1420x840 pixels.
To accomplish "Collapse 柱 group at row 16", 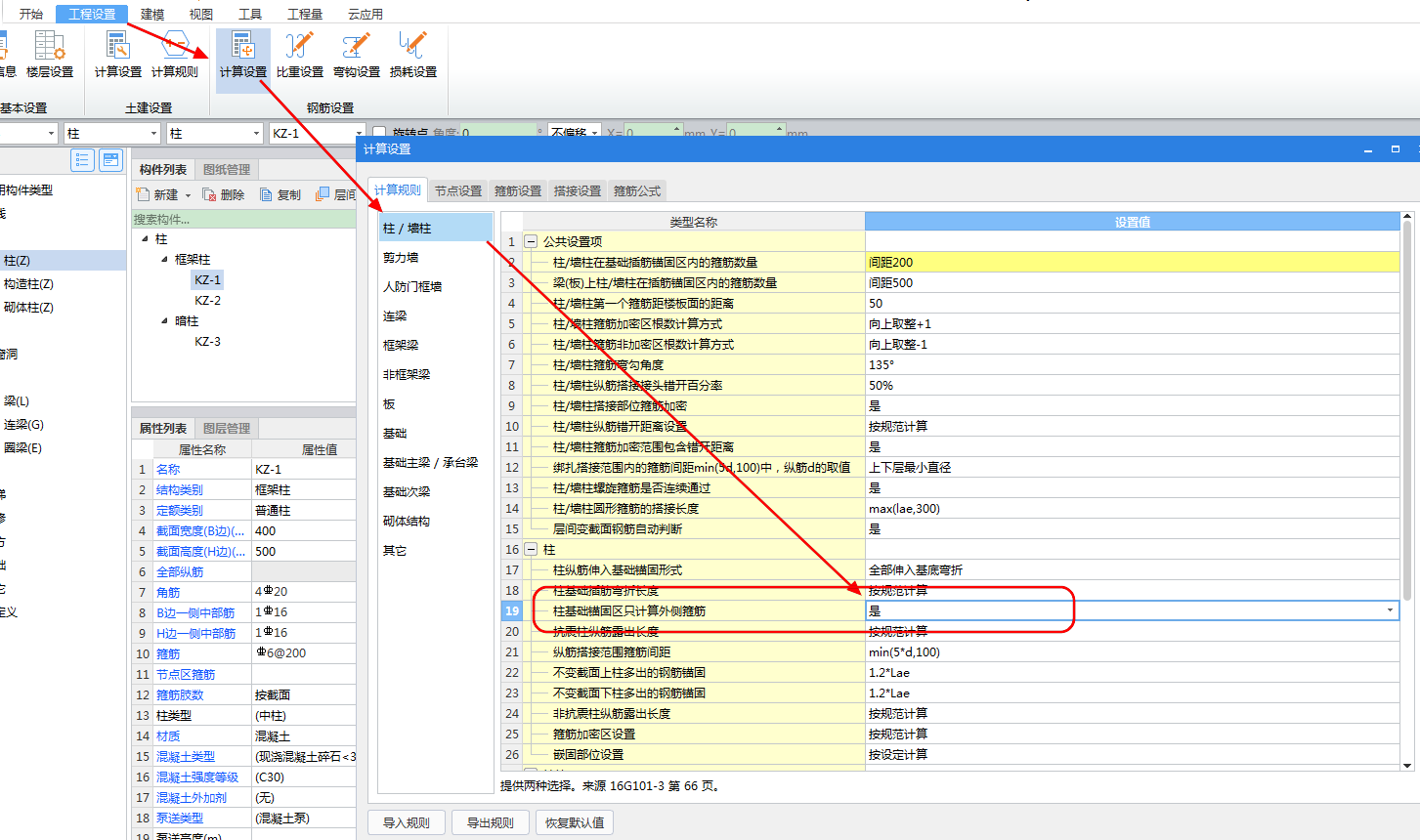I will [x=531, y=549].
